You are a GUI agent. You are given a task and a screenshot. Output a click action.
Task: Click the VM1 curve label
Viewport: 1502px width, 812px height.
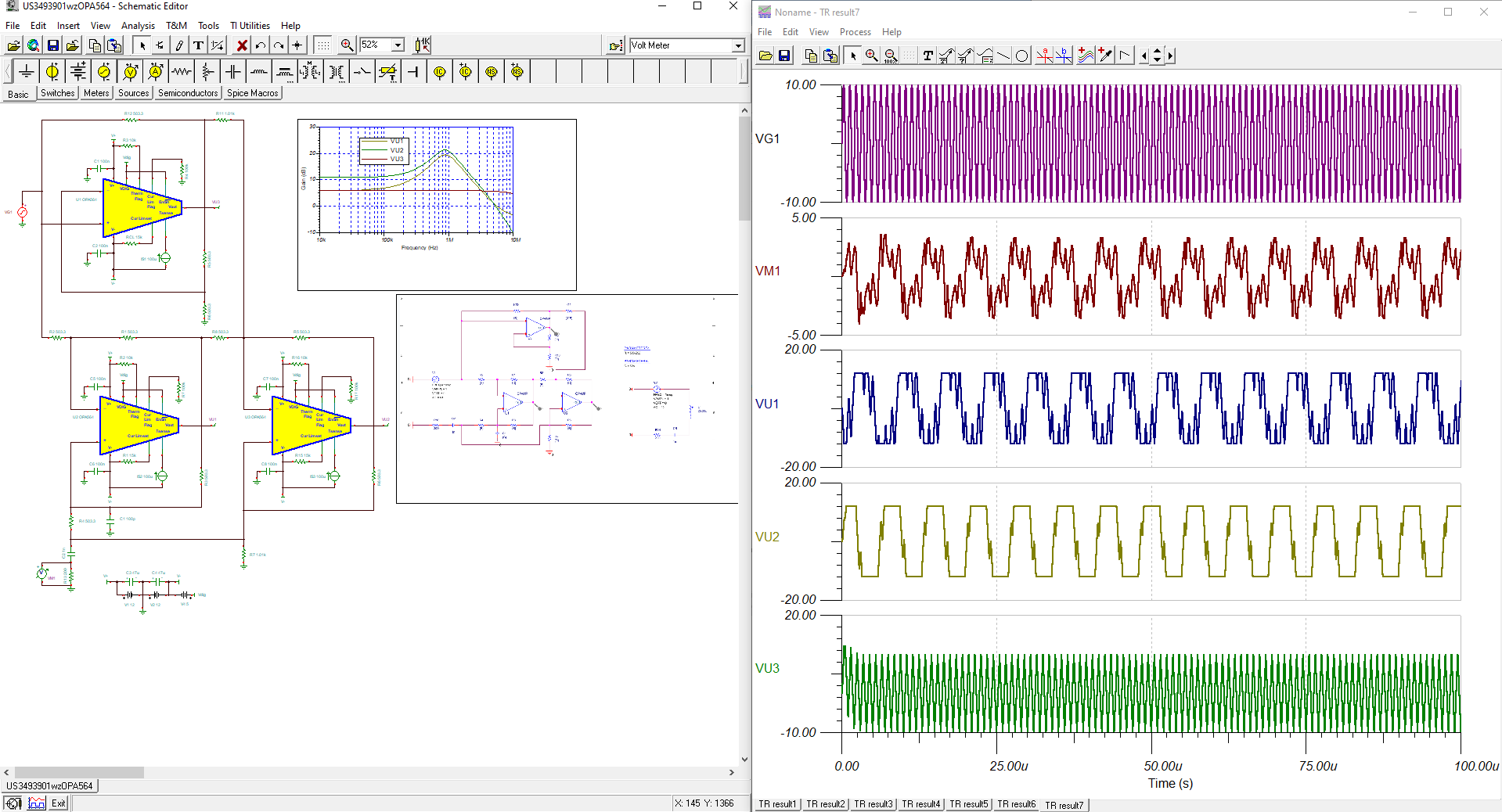[767, 271]
